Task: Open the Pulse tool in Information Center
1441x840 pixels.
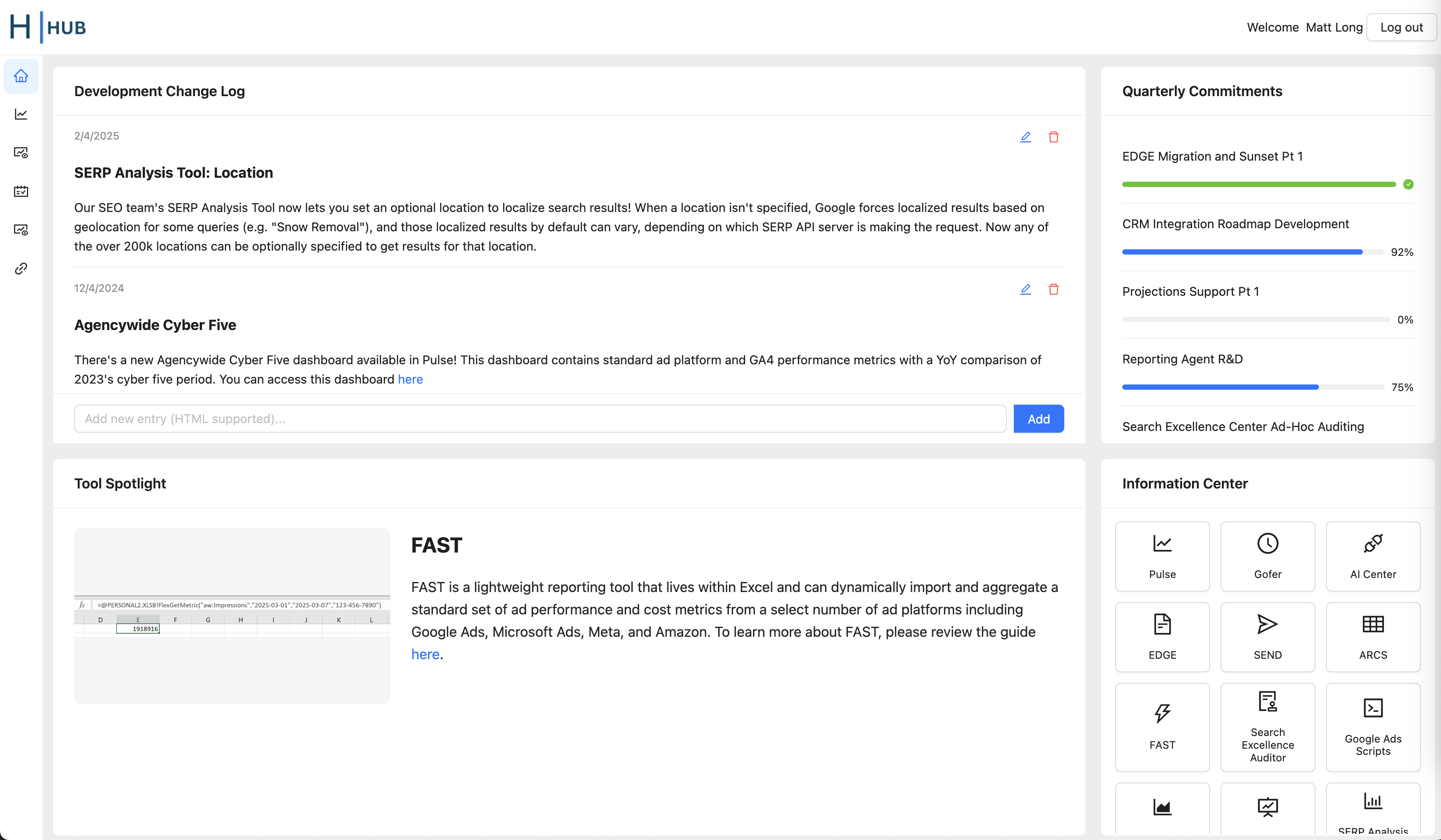Action: [x=1162, y=556]
